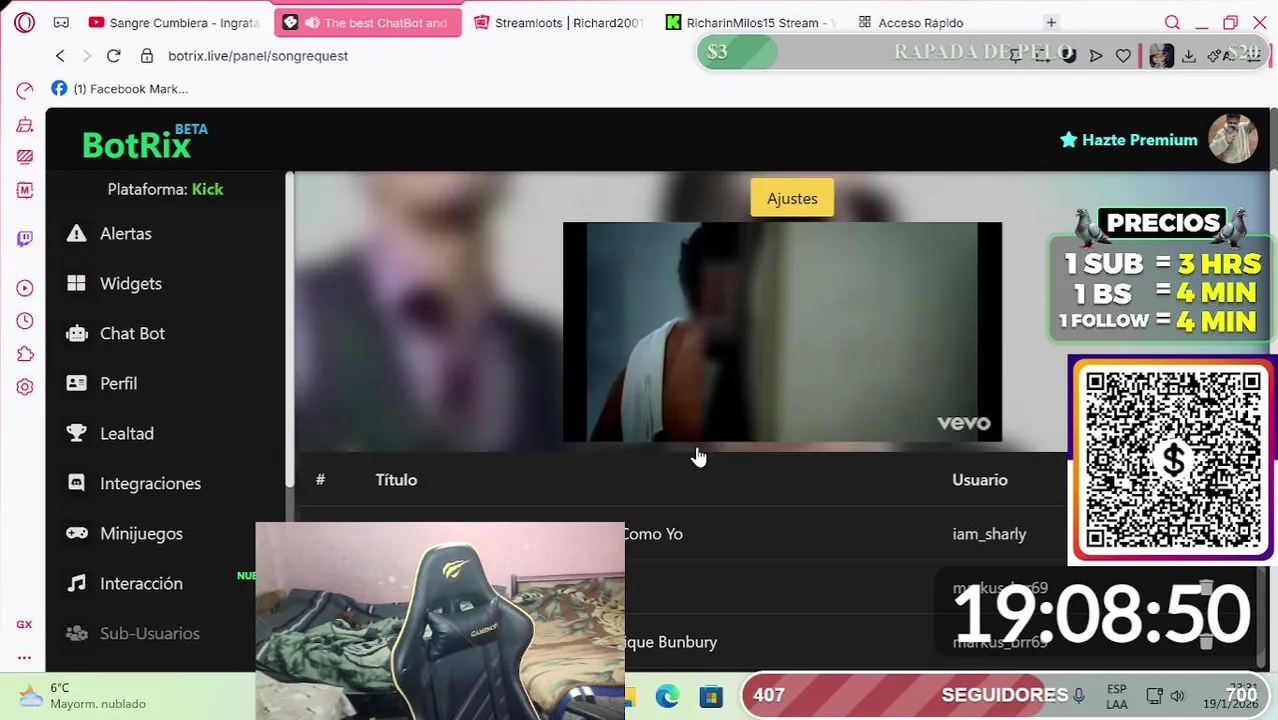Viewport: 1278px width, 720px height.
Task: Open the sidebar player icon
Action: click(25, 288)
